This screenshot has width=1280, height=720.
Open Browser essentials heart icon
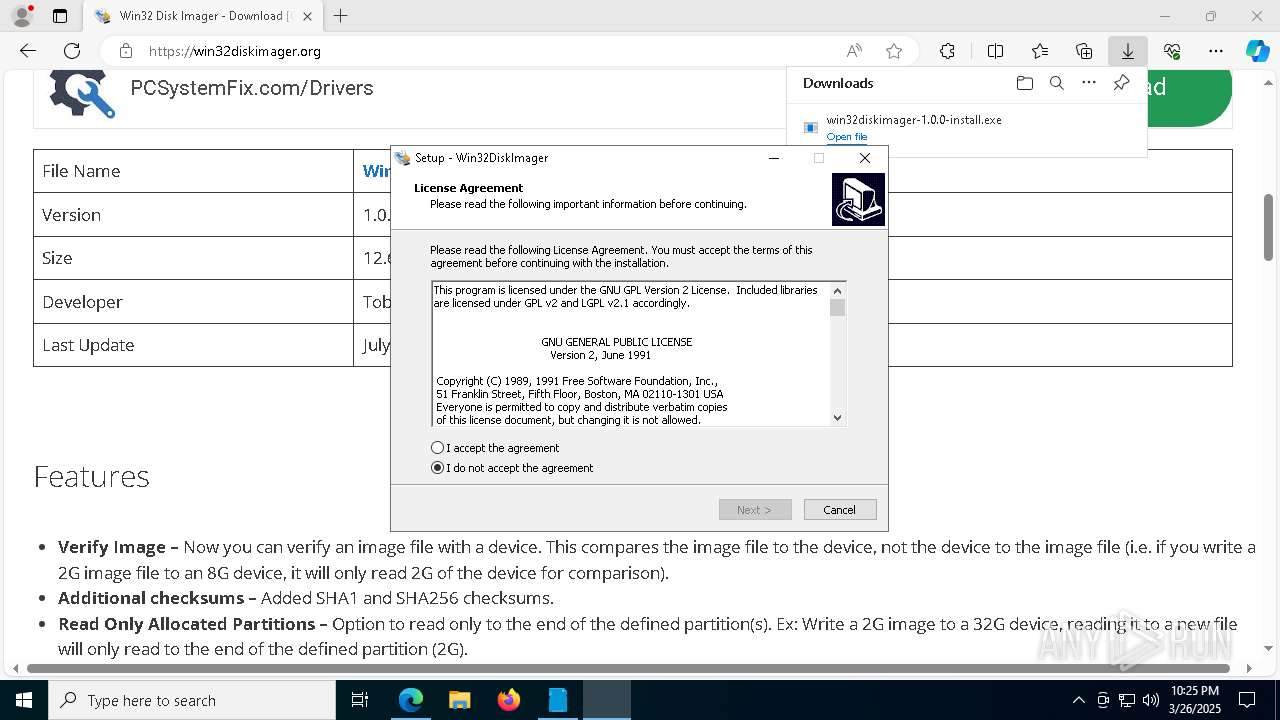[1172, 51]
